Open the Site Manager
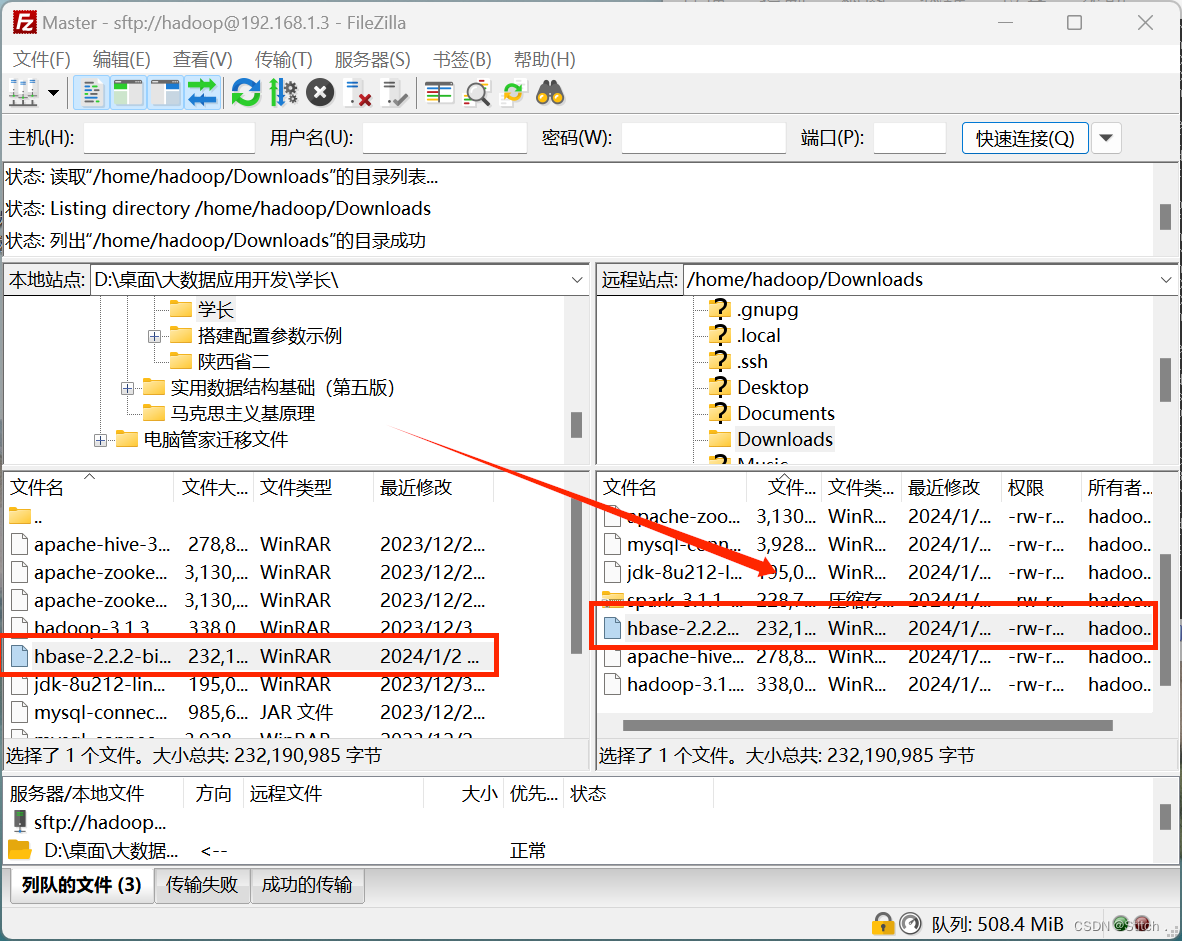Viewport: 1182px width, 941px height. tap(22, 92)
